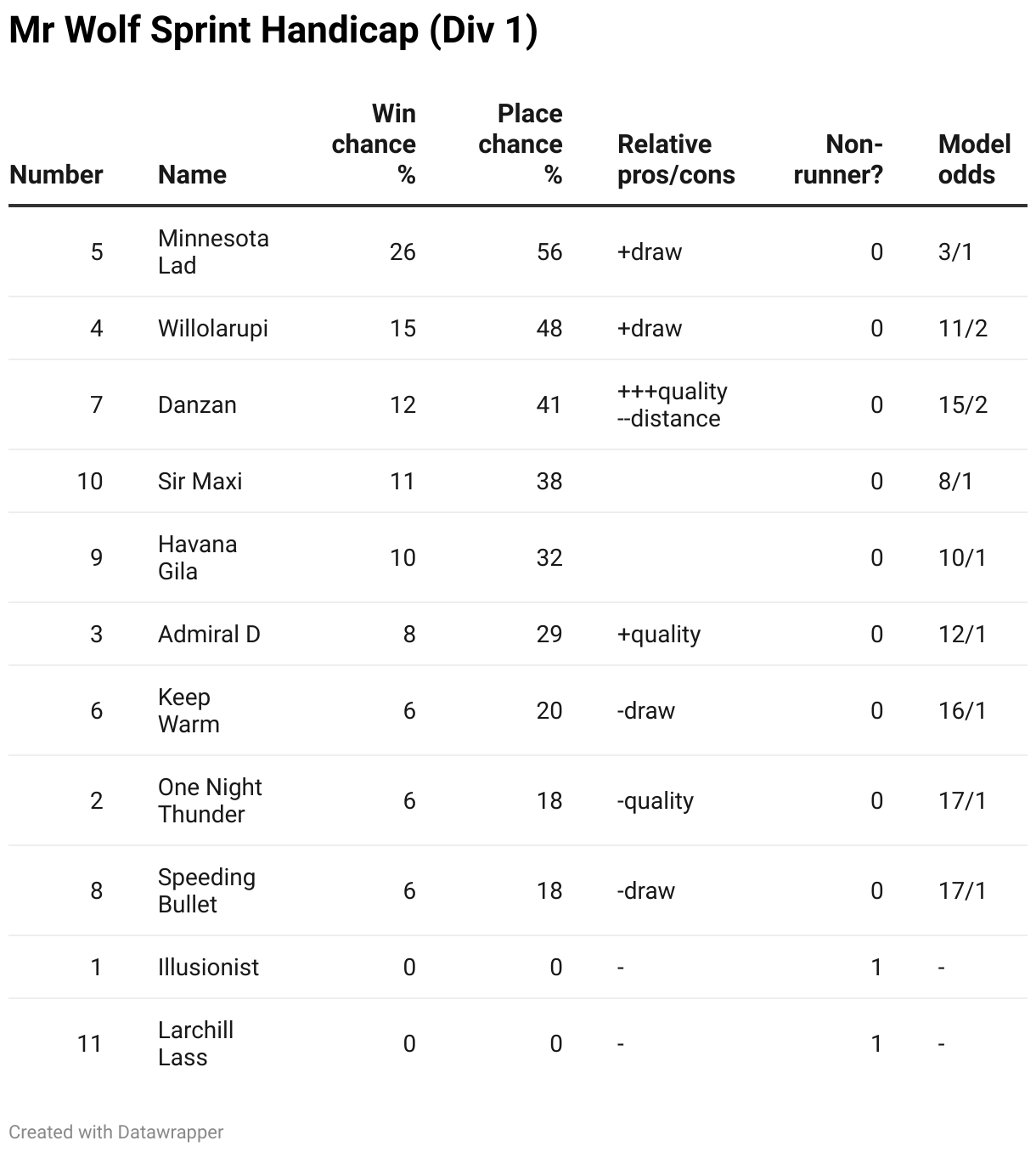Image resolution: width=1036 pixels, height=1152 pixels.
Task: Select the Relative pros/cons column header
Action: click(676, 159)
